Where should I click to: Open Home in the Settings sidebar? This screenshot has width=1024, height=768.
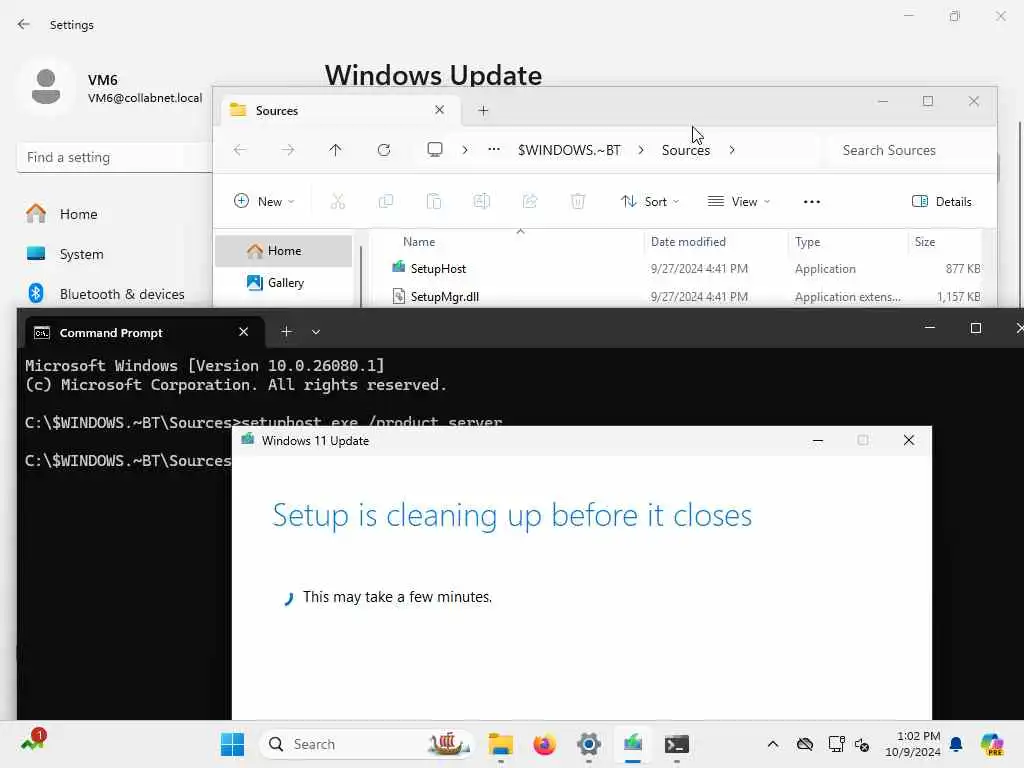78,214
